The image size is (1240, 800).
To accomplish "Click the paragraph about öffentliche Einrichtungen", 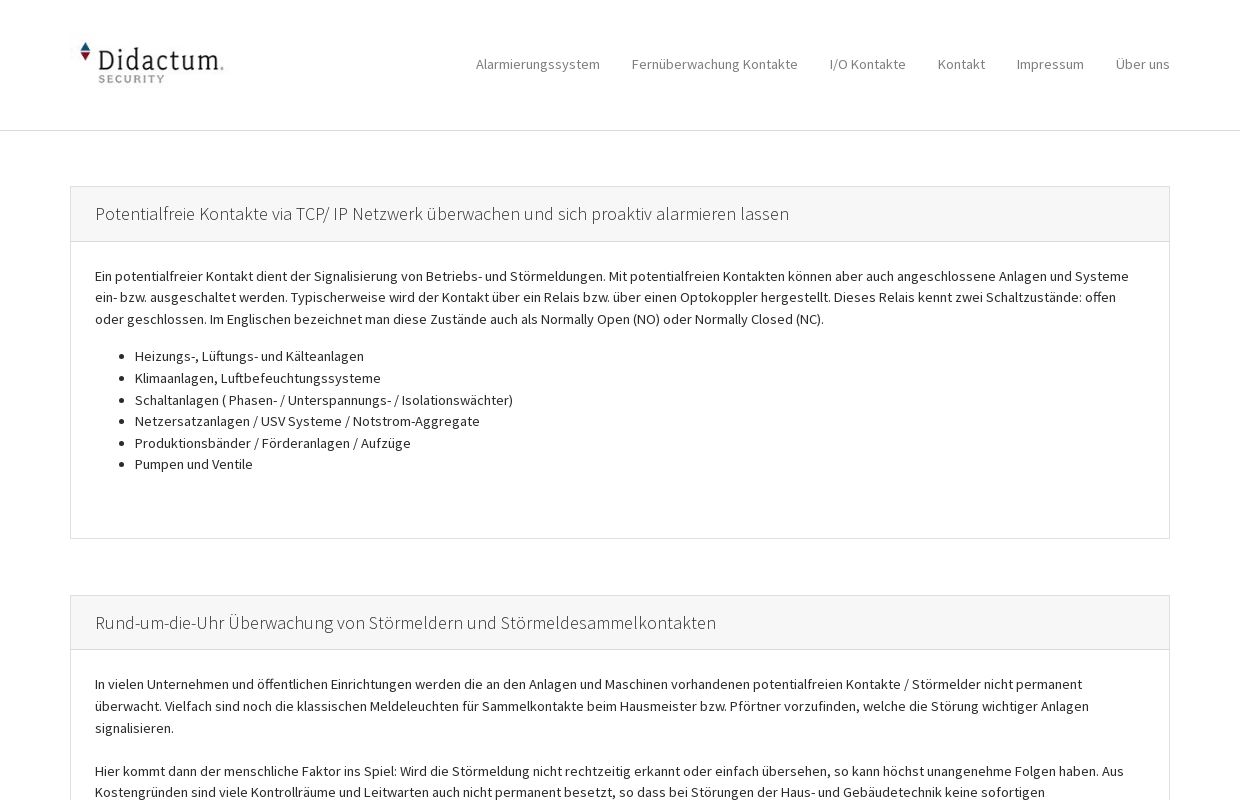I will pos(590,706).
